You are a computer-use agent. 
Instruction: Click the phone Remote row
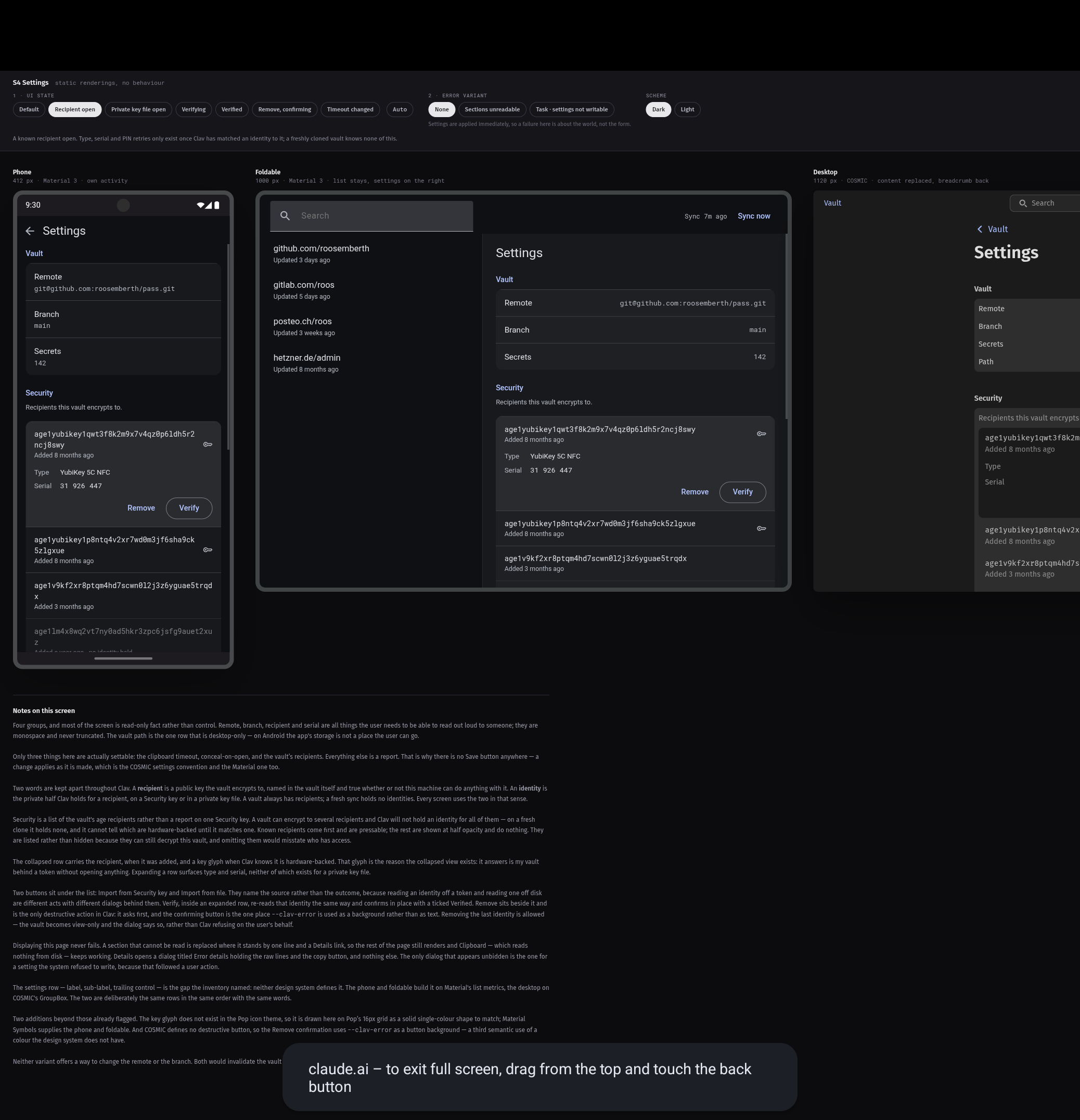pos(123,282)
